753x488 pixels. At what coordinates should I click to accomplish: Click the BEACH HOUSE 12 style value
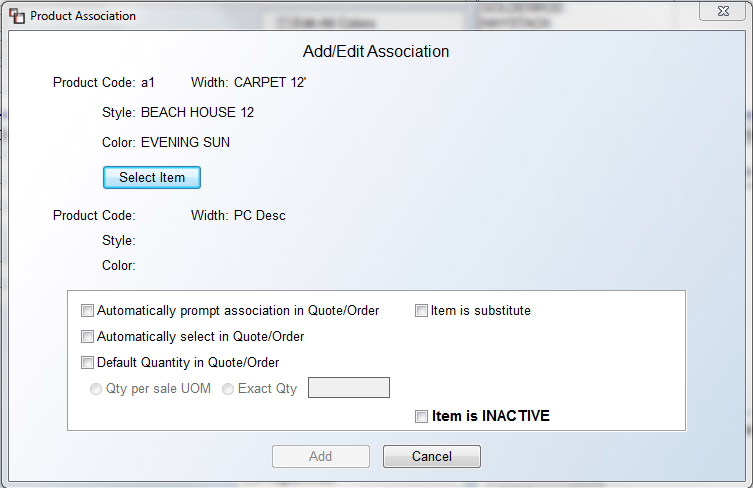(197, 112)
